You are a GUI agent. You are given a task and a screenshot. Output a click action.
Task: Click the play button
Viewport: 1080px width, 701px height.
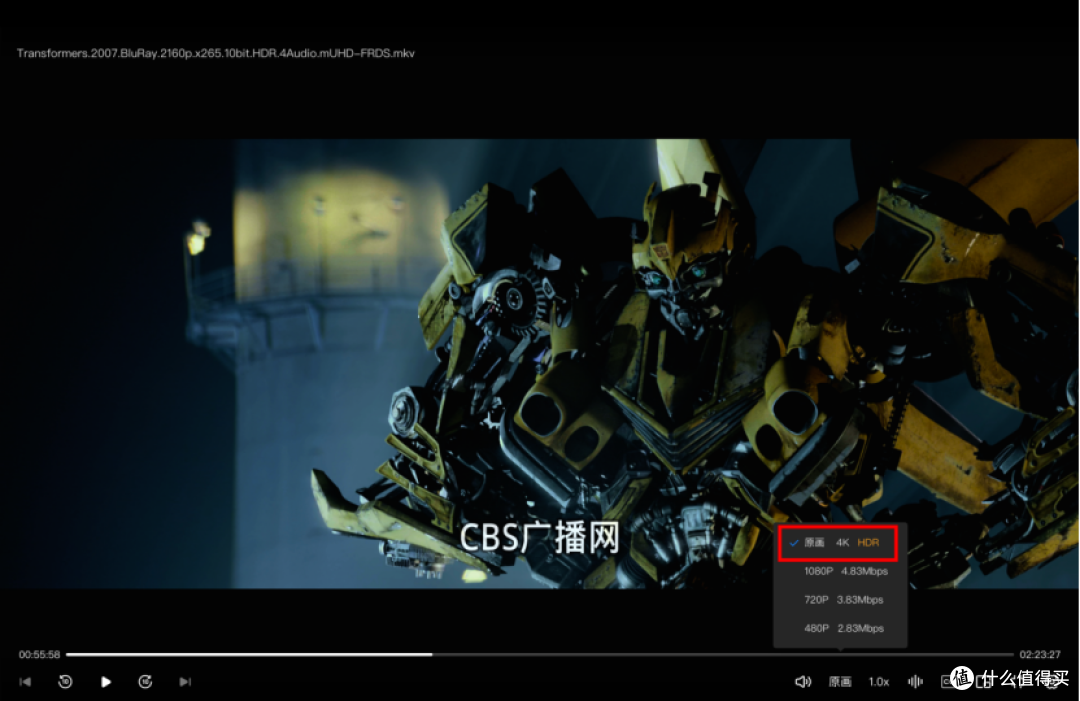point(105,682)
